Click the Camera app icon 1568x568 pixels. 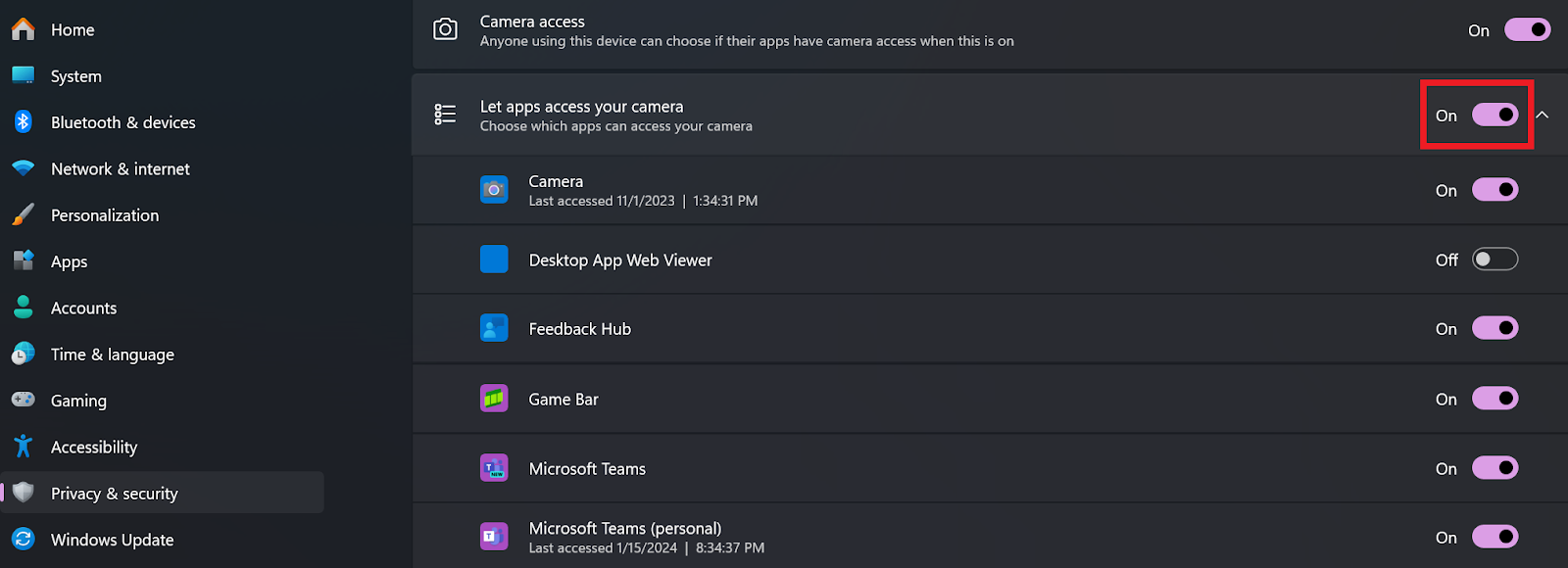(494, 189)
